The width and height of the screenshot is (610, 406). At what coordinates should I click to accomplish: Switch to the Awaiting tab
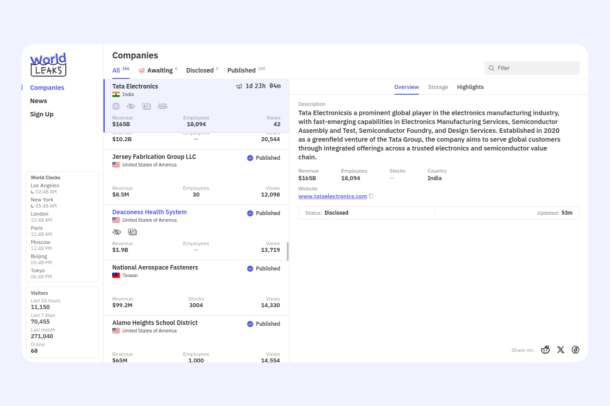click(158, 70)
